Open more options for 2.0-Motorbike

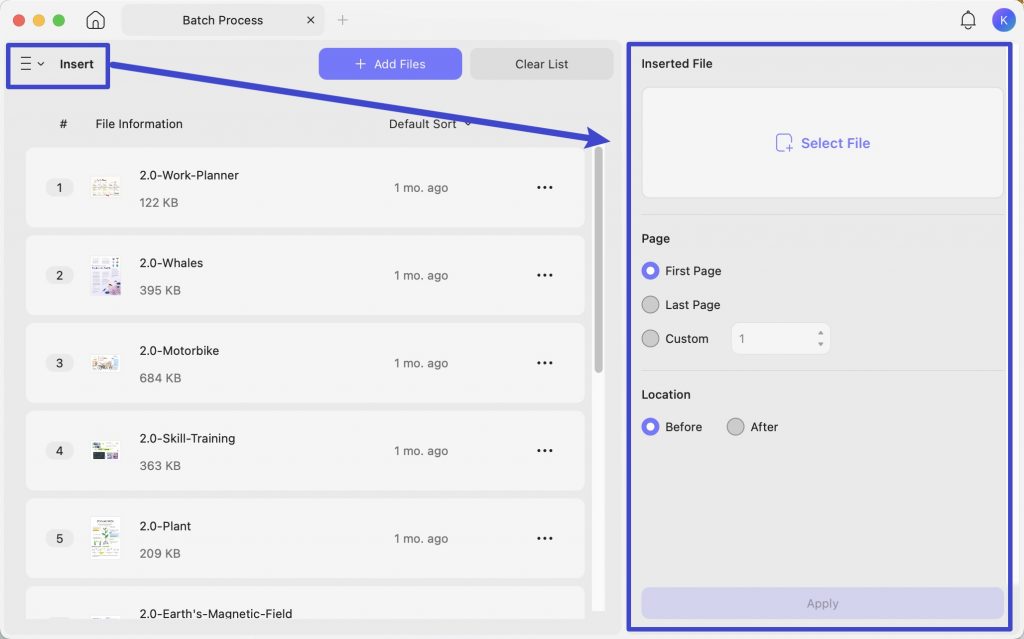pos(545,363)
